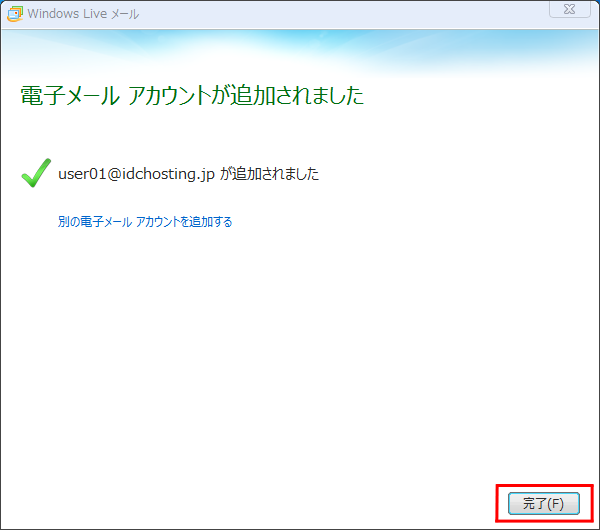
Task: Click the Windows Live メール window title
Action: [83, 14]
